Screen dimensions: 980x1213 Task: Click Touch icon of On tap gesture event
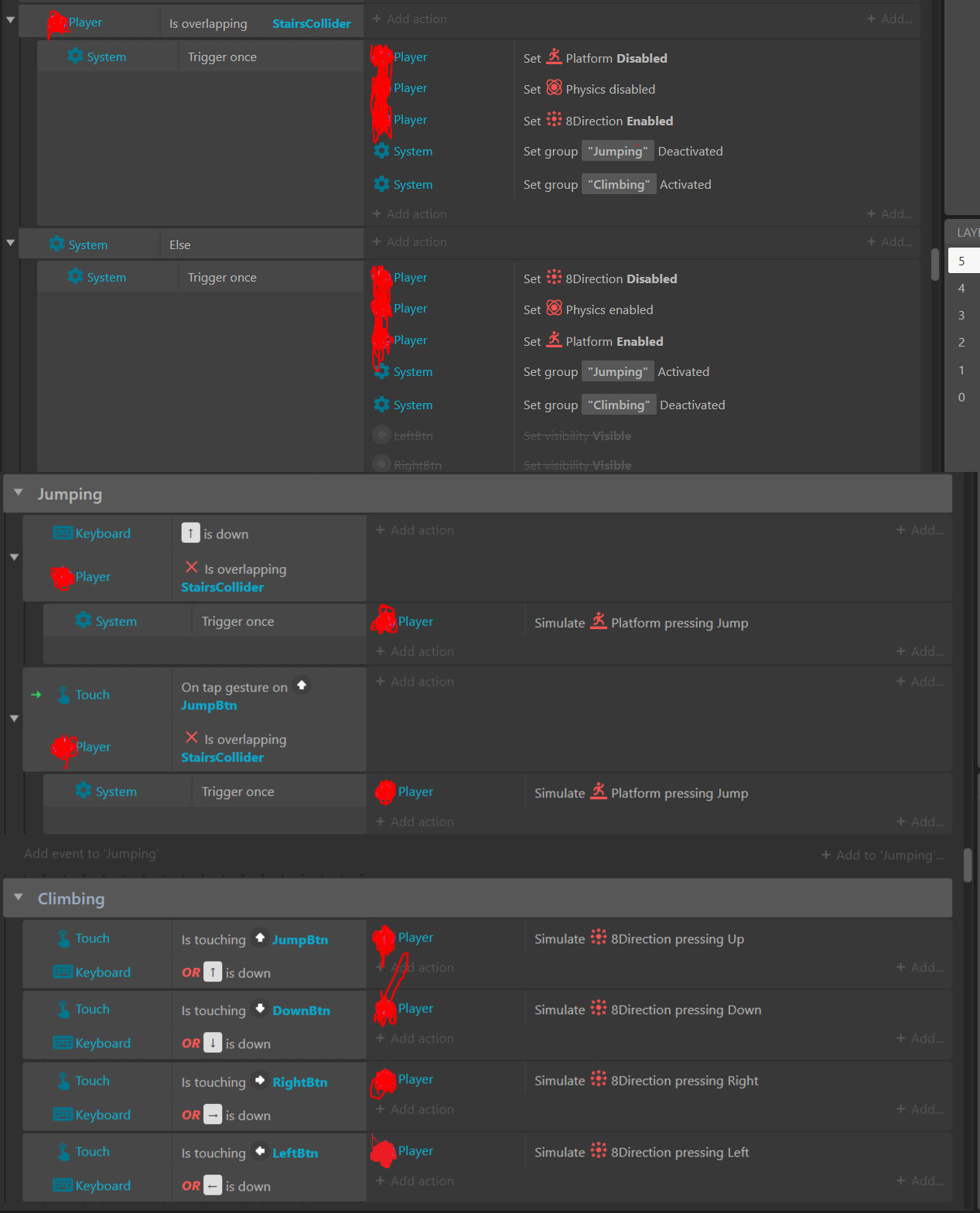pos(63,695)
